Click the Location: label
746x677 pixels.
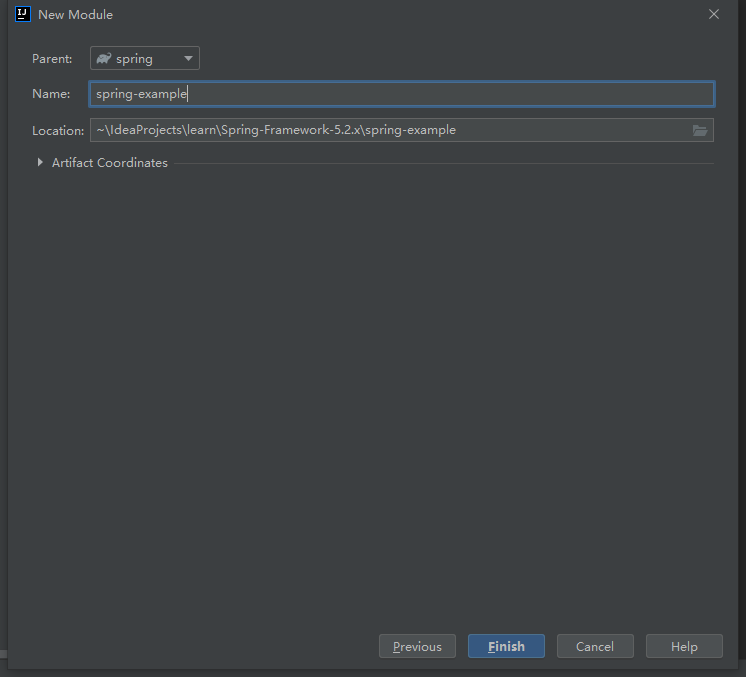[58, 130]
